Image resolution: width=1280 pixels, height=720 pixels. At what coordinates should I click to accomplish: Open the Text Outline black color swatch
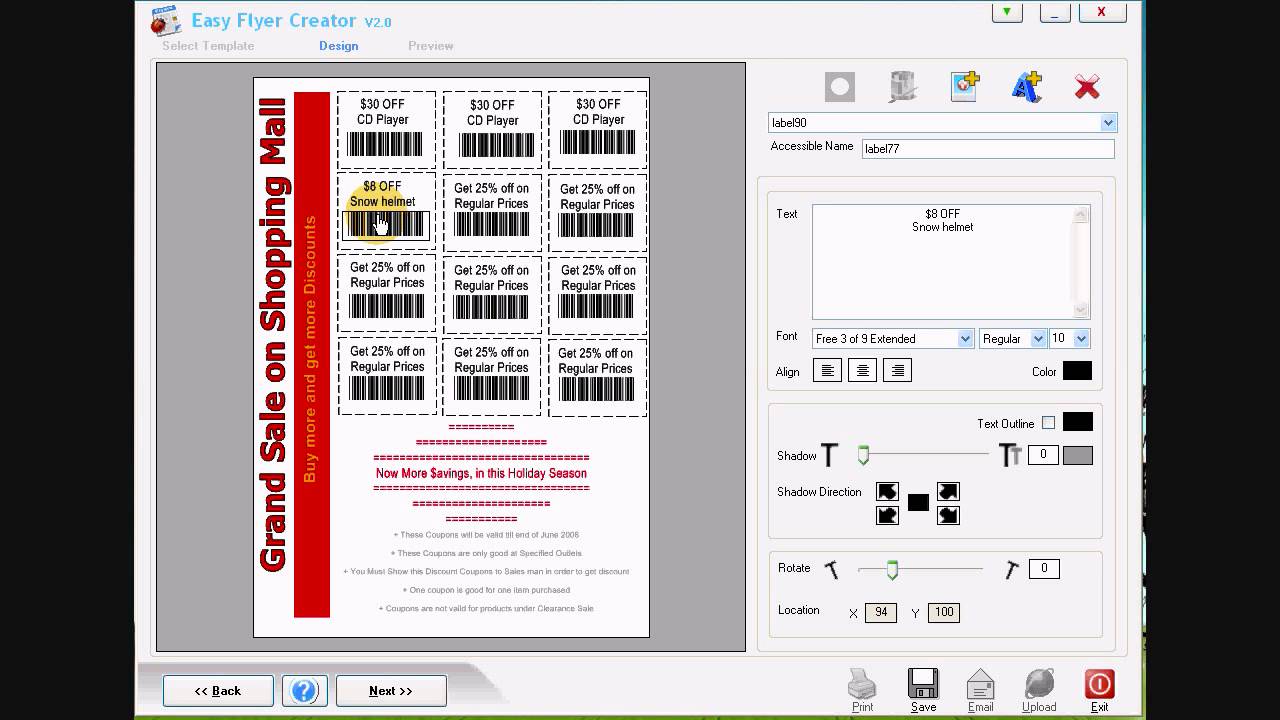tap(1077, 422)
